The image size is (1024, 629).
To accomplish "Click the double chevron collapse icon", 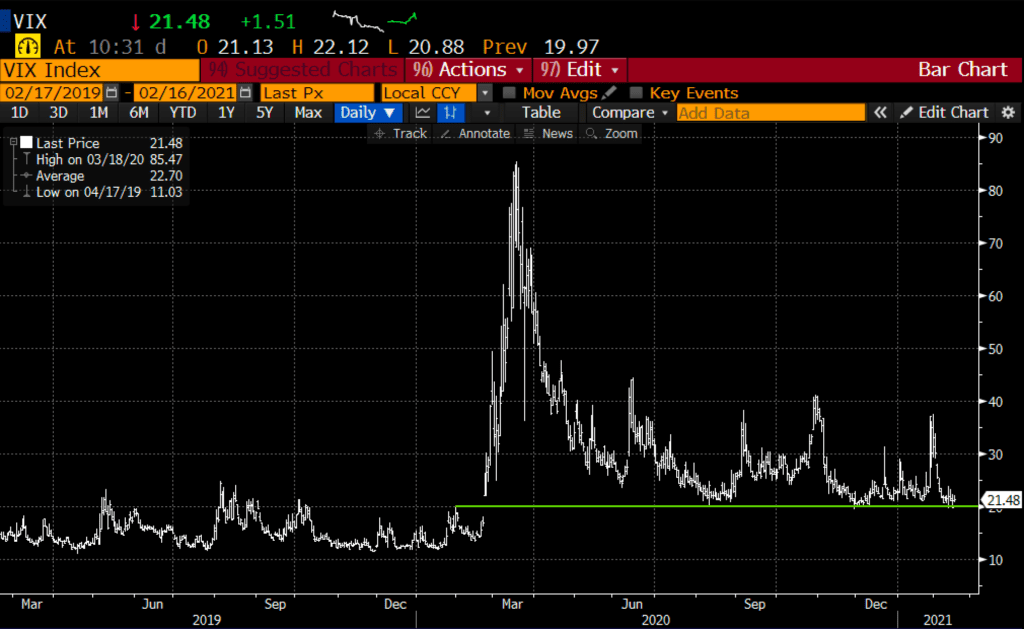I will point(881,113).
